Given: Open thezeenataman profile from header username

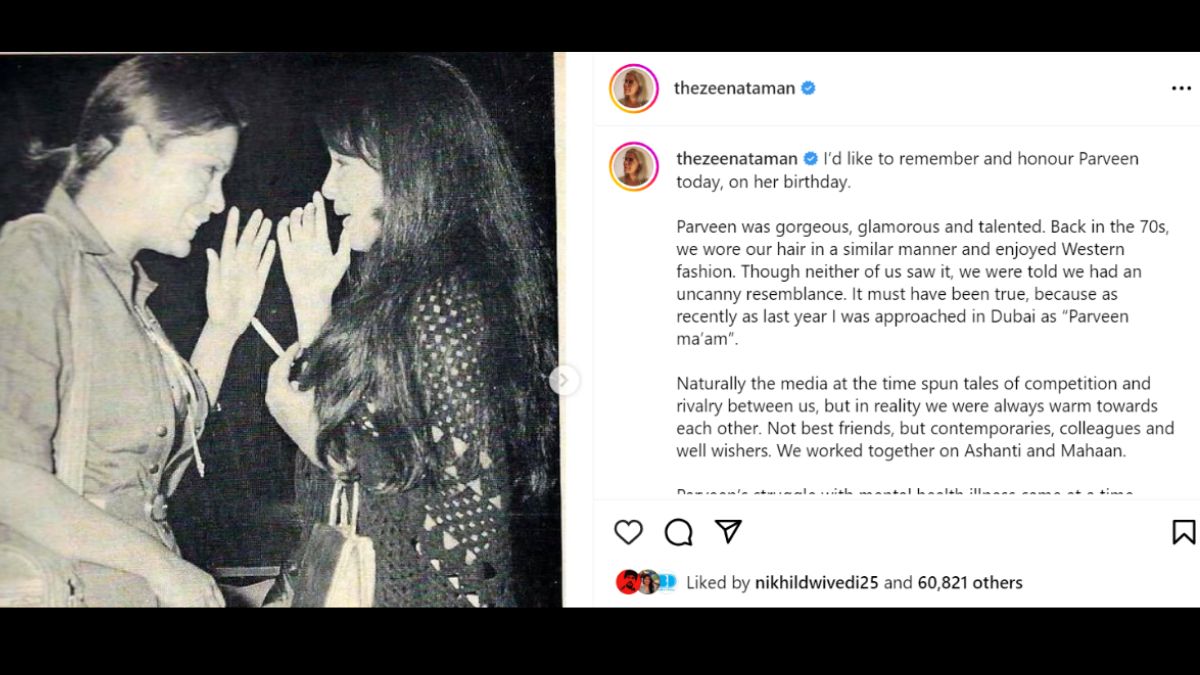Looking at the screenshot, I should (x=734, y=88).
